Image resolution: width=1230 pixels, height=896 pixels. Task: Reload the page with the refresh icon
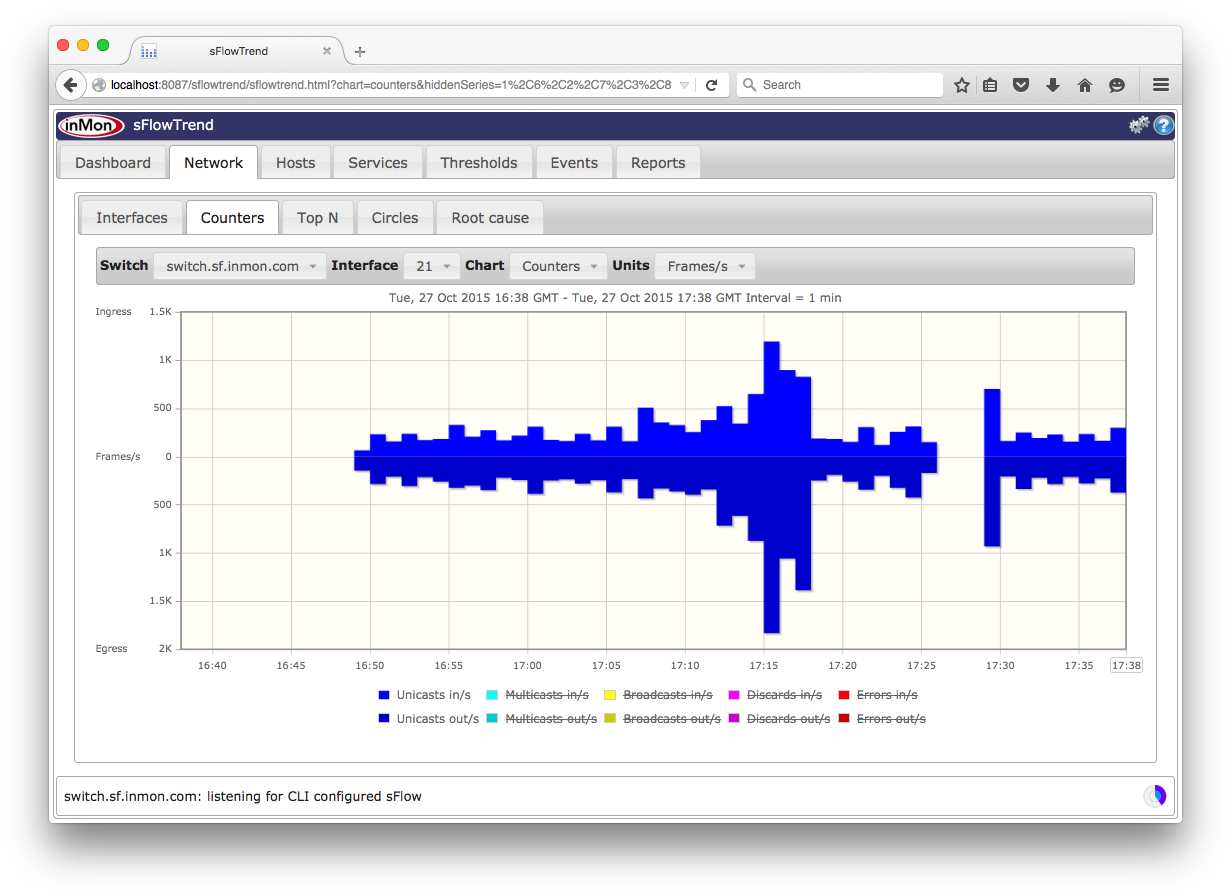711,85
